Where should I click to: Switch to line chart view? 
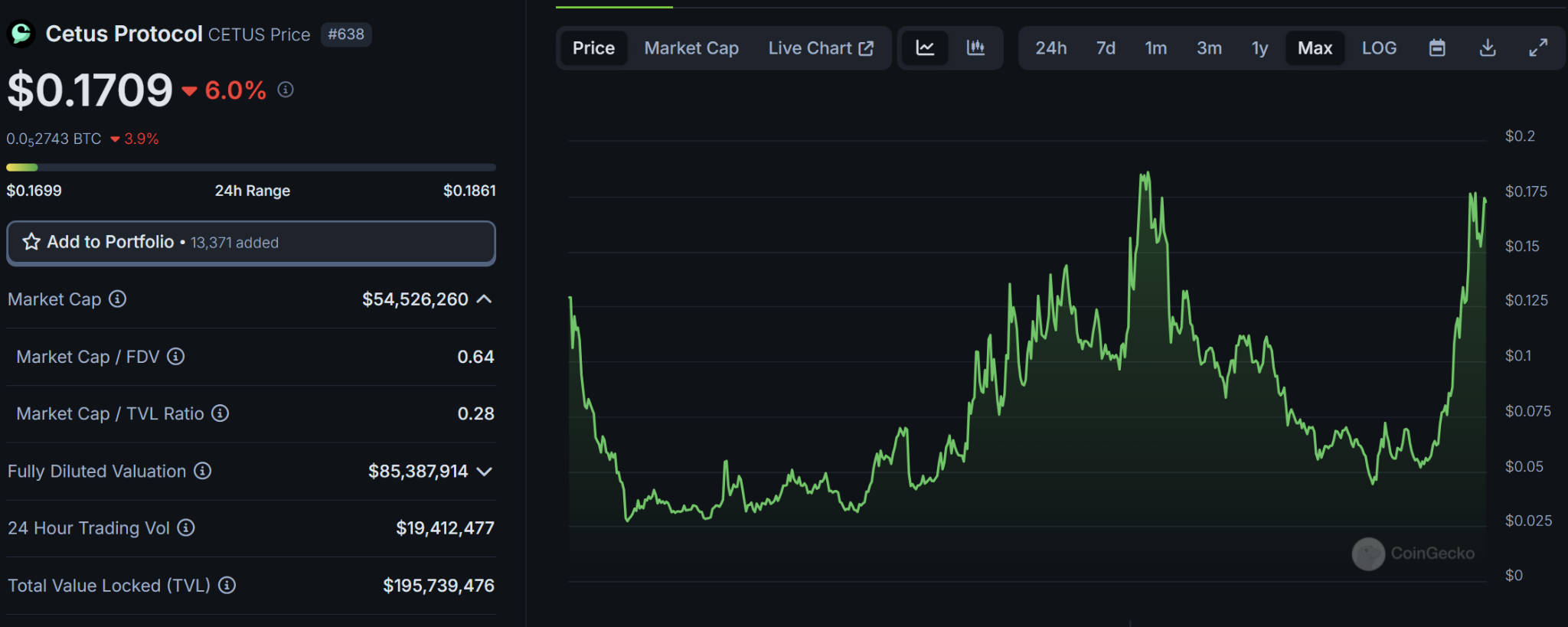tap(925, 48)
